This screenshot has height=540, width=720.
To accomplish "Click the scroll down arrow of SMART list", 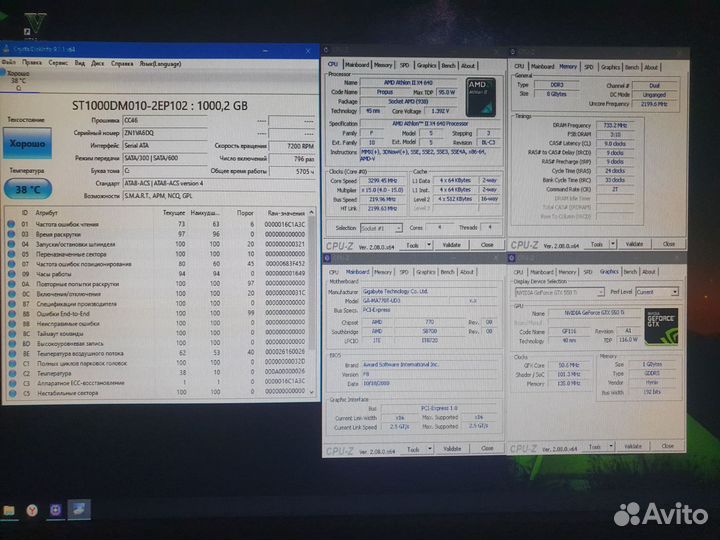I will click(x=312, y=393).
